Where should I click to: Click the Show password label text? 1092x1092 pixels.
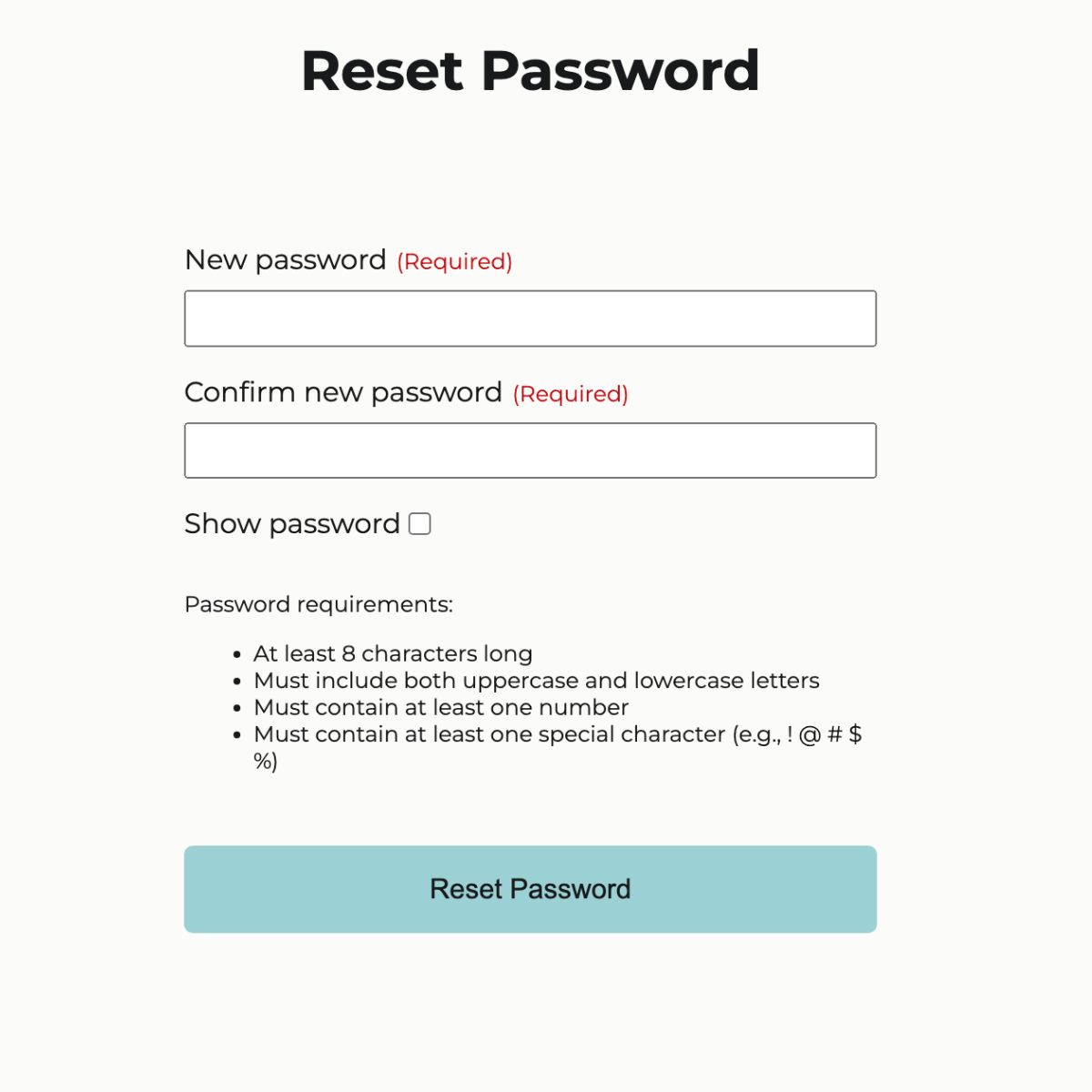point(288,523)
